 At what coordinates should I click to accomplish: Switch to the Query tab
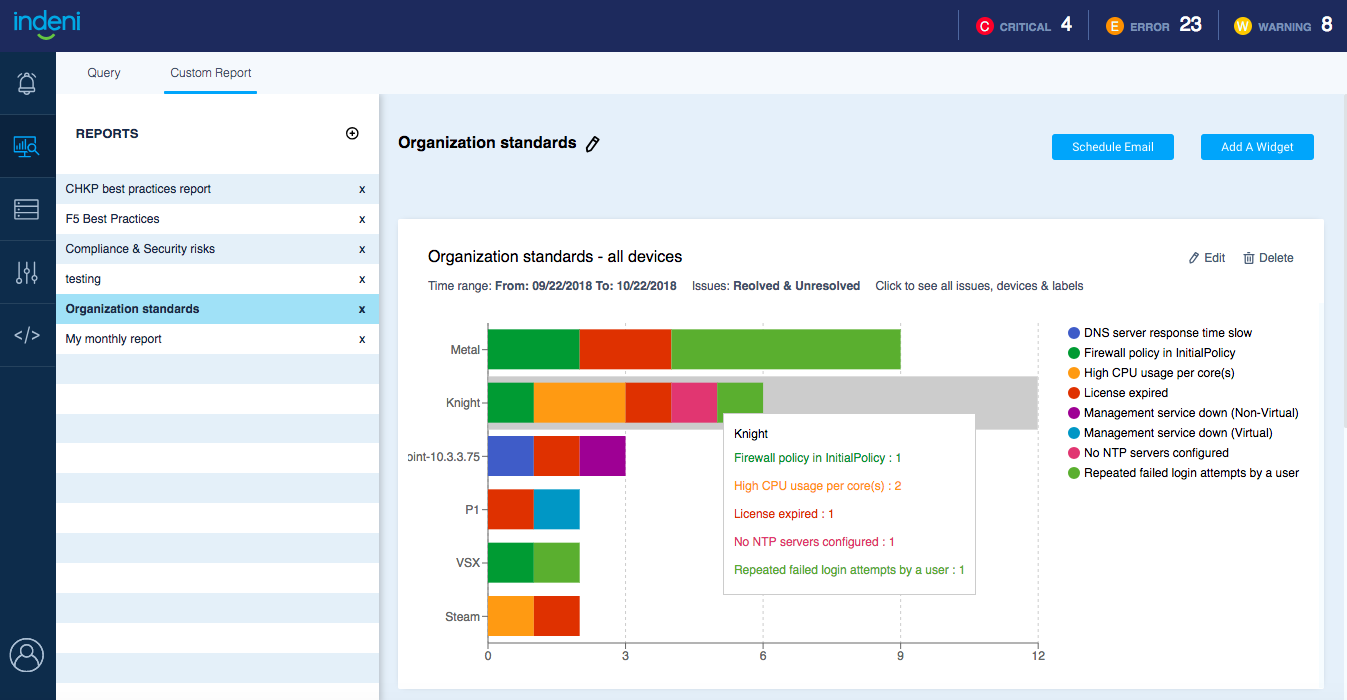(x=104, y=73)
